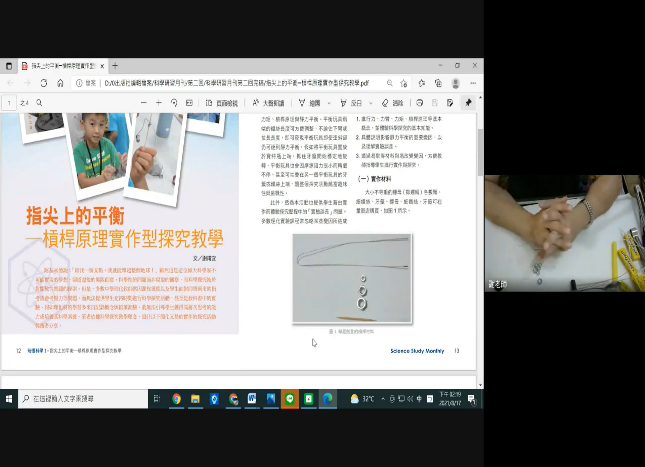Open second Chrome icon on taskbar
The height and width of the screenshot is (467, 645).
[233, 399]
